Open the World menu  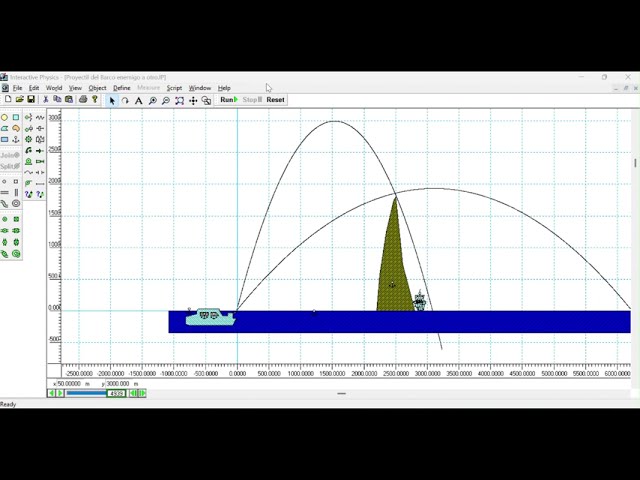pos(54,88)
